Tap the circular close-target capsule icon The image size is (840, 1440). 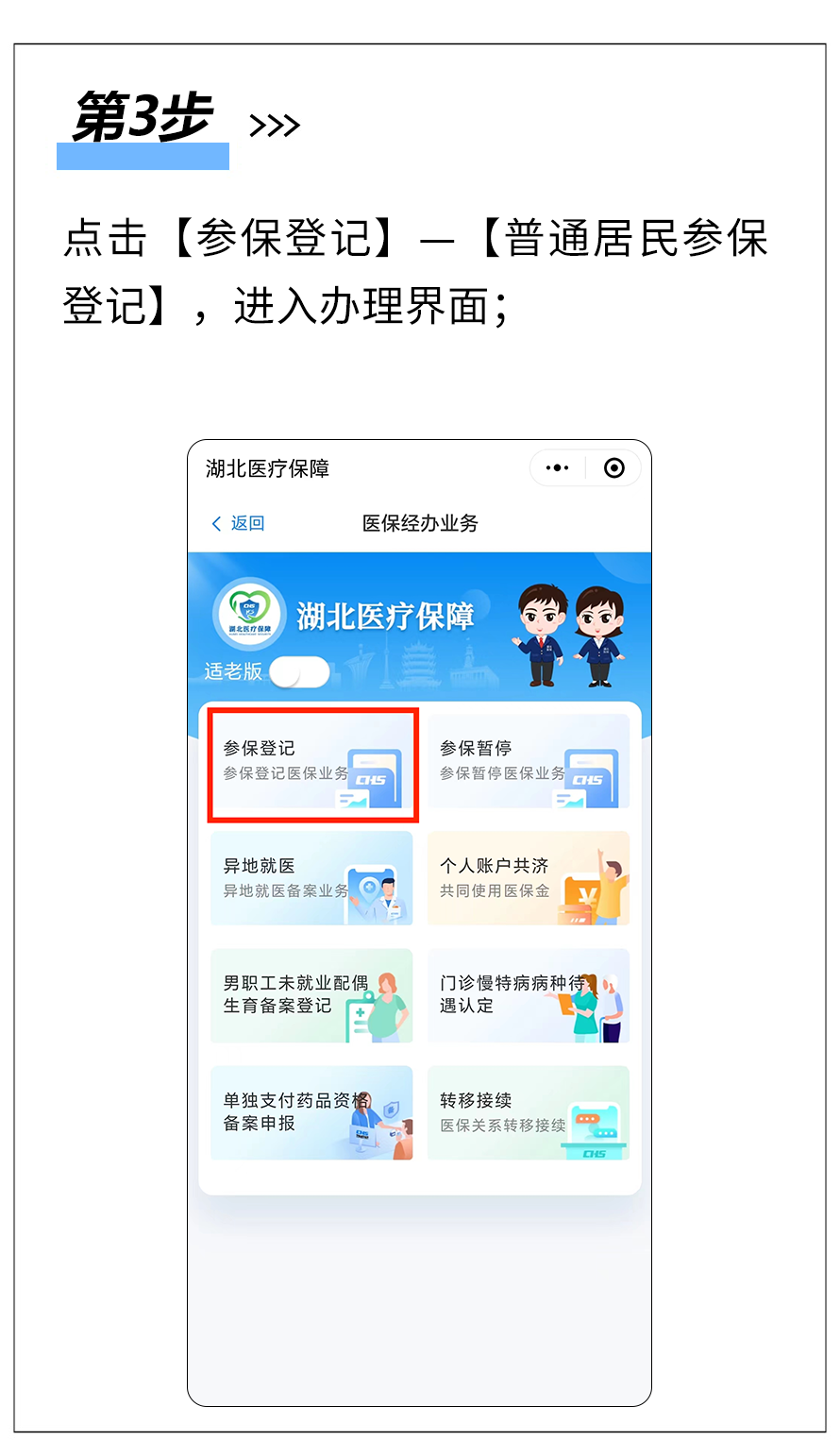point(614,468)
